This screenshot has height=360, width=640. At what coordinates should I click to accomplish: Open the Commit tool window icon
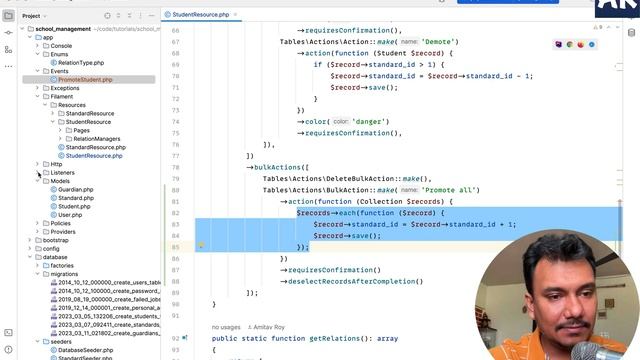tap(8, 33)
